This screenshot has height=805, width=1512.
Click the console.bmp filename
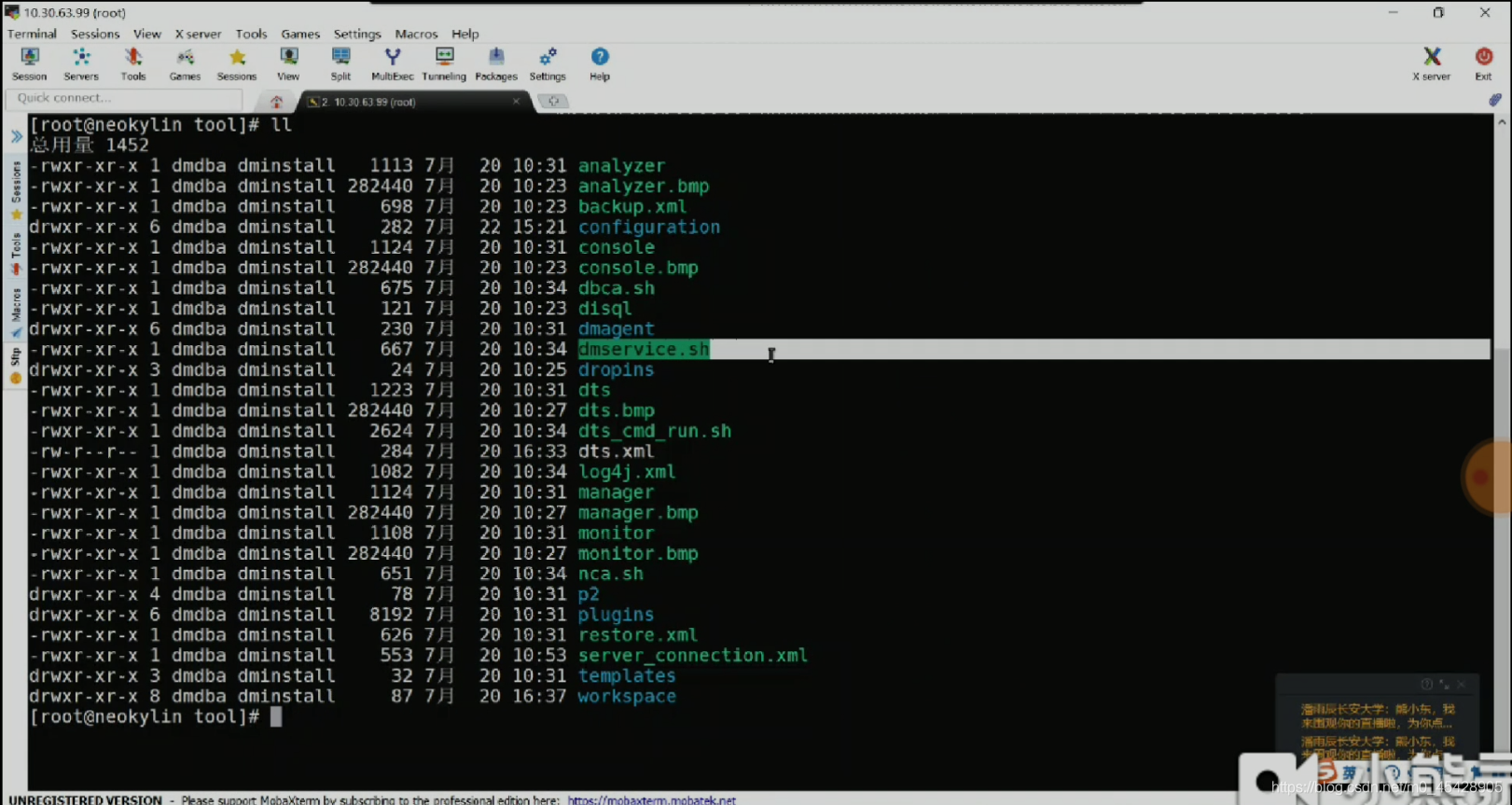pos(638,268)
